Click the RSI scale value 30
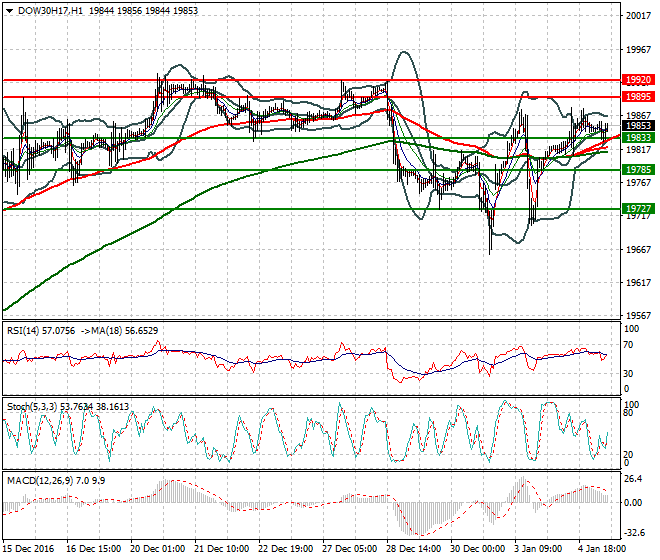 (x=628, y=373)
